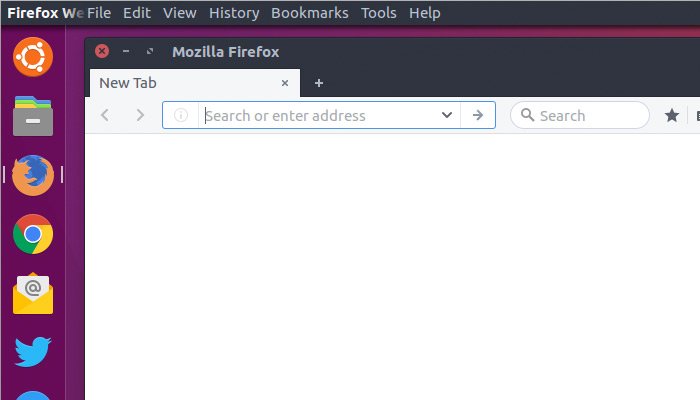Open the Help menu
Viewport: 700px width, 400px height.
(x=425, y=13)
